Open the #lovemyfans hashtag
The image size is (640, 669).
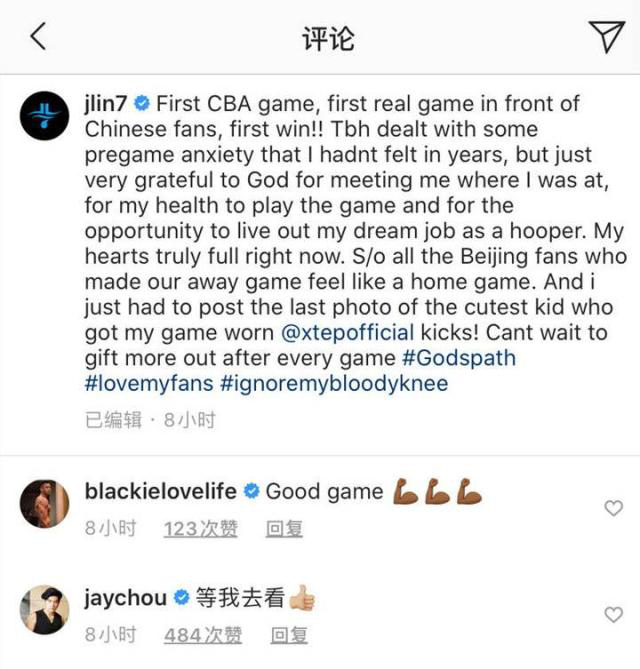[149, 383]
